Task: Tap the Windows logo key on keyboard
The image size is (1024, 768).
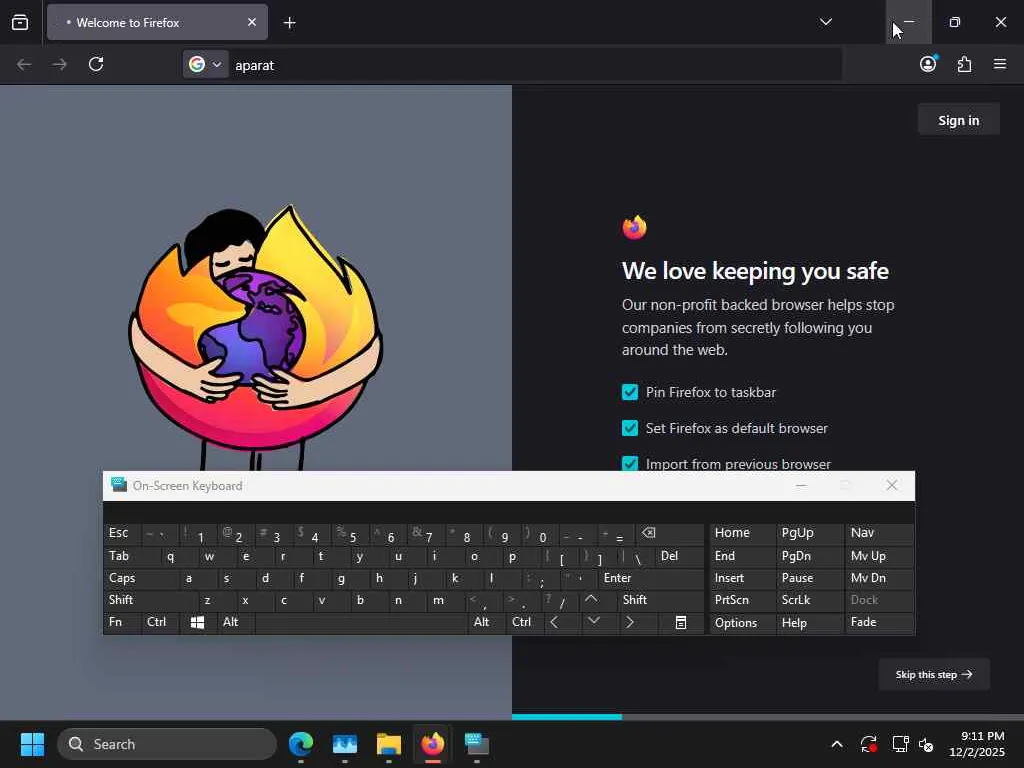Action: tap(197, 622)
